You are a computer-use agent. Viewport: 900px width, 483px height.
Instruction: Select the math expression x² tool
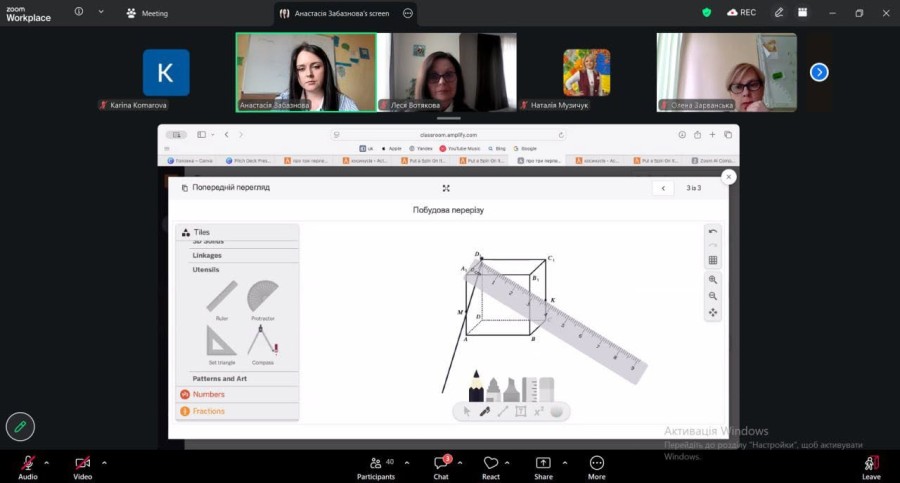538,411
